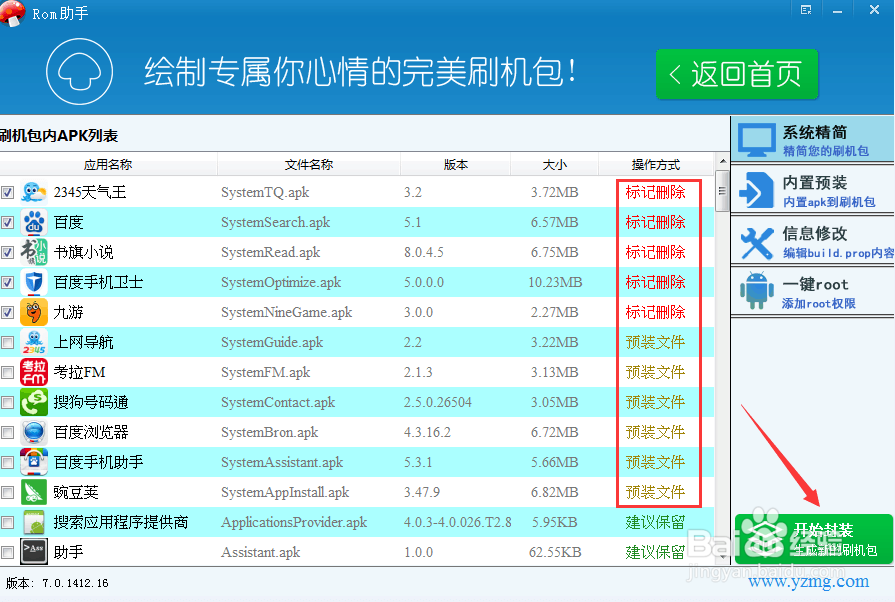895x602 pixels.
Task: Click the 考拉FM red icon
Action: click(x=34, y=372)
